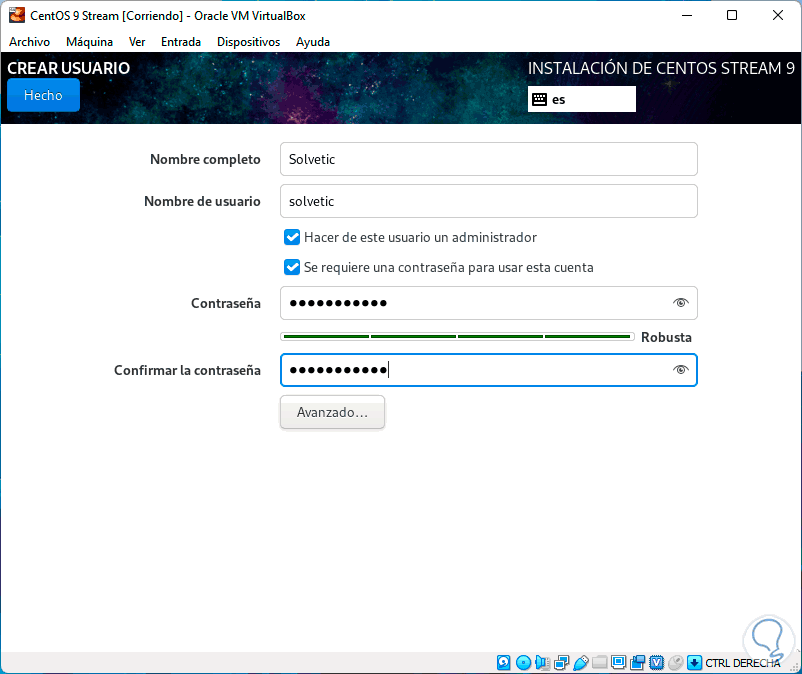Click the display monitor status icon
The image size is (802, 674).
(x=618, y=663)
